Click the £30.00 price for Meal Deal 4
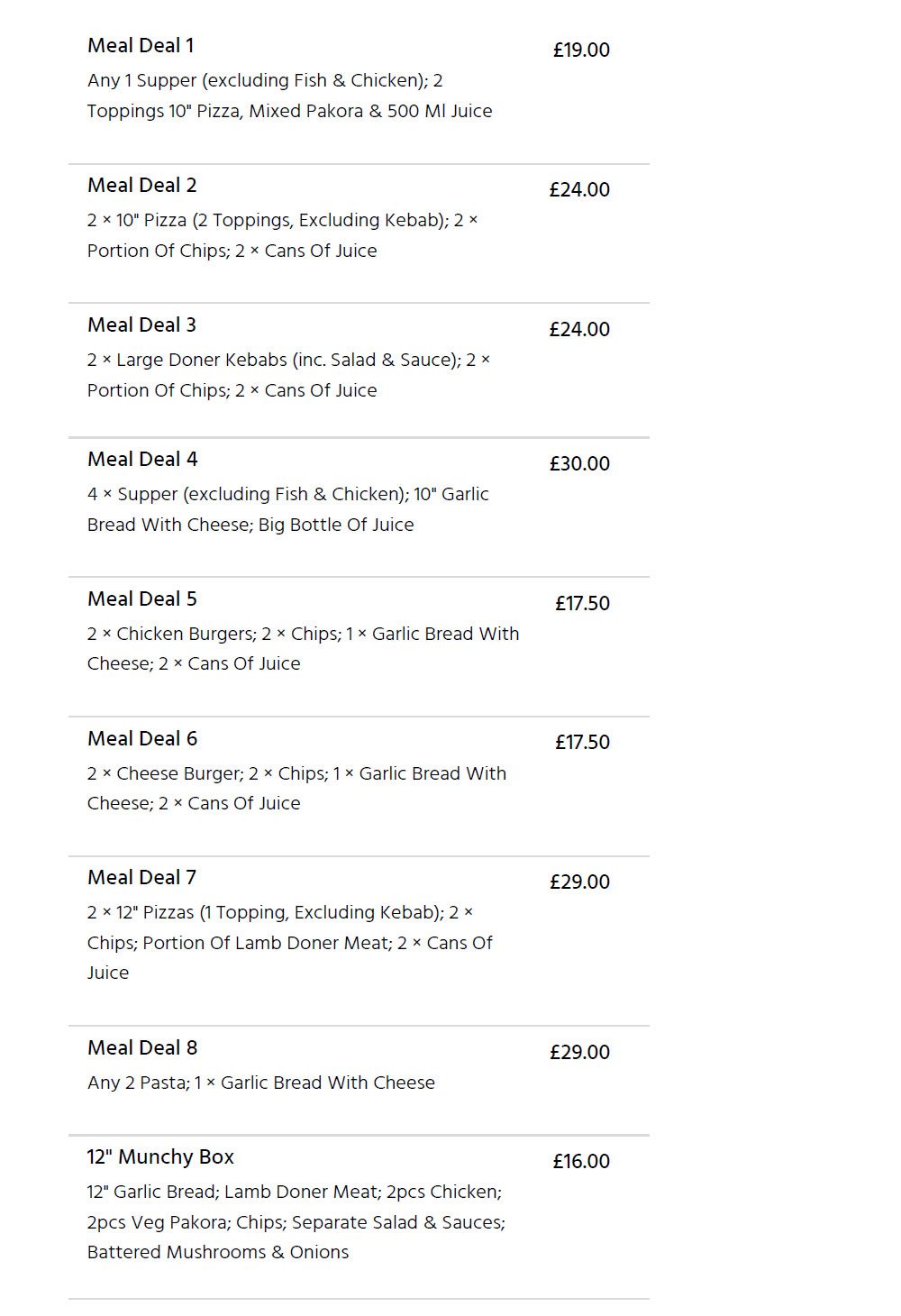The height and width of the screenshot is (1316, 901). coord(579,464)
